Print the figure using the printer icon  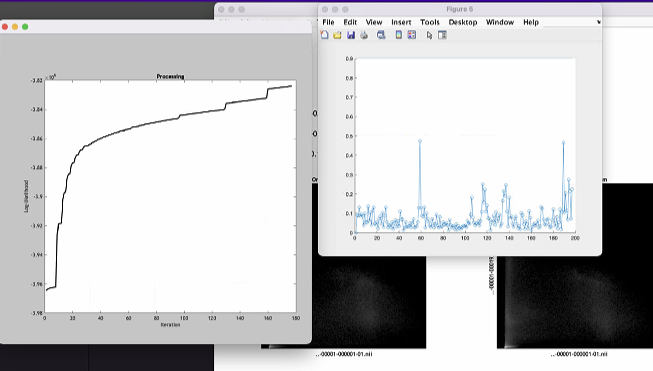coord(364,35)
